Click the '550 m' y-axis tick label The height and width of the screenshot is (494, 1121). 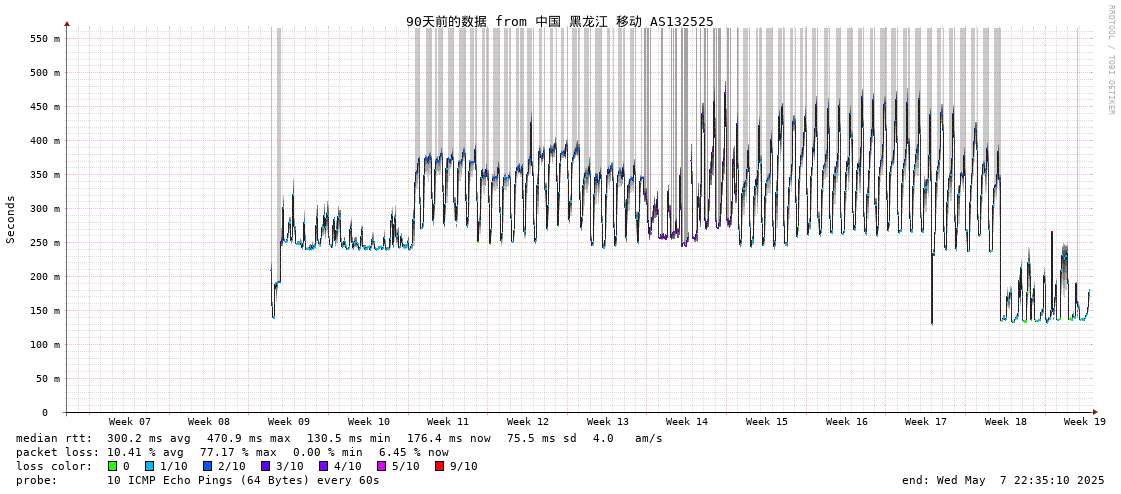(46, 39)
